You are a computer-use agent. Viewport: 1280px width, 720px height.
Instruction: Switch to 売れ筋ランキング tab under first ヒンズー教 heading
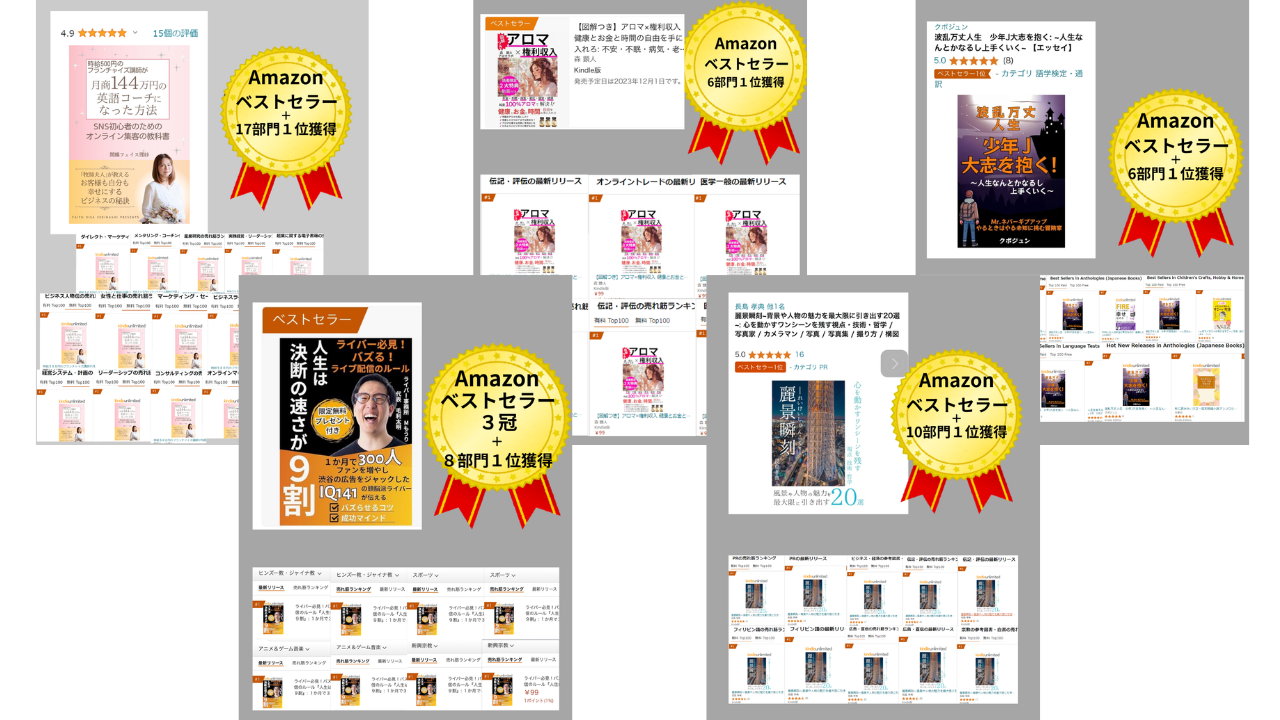pos(310,589)
